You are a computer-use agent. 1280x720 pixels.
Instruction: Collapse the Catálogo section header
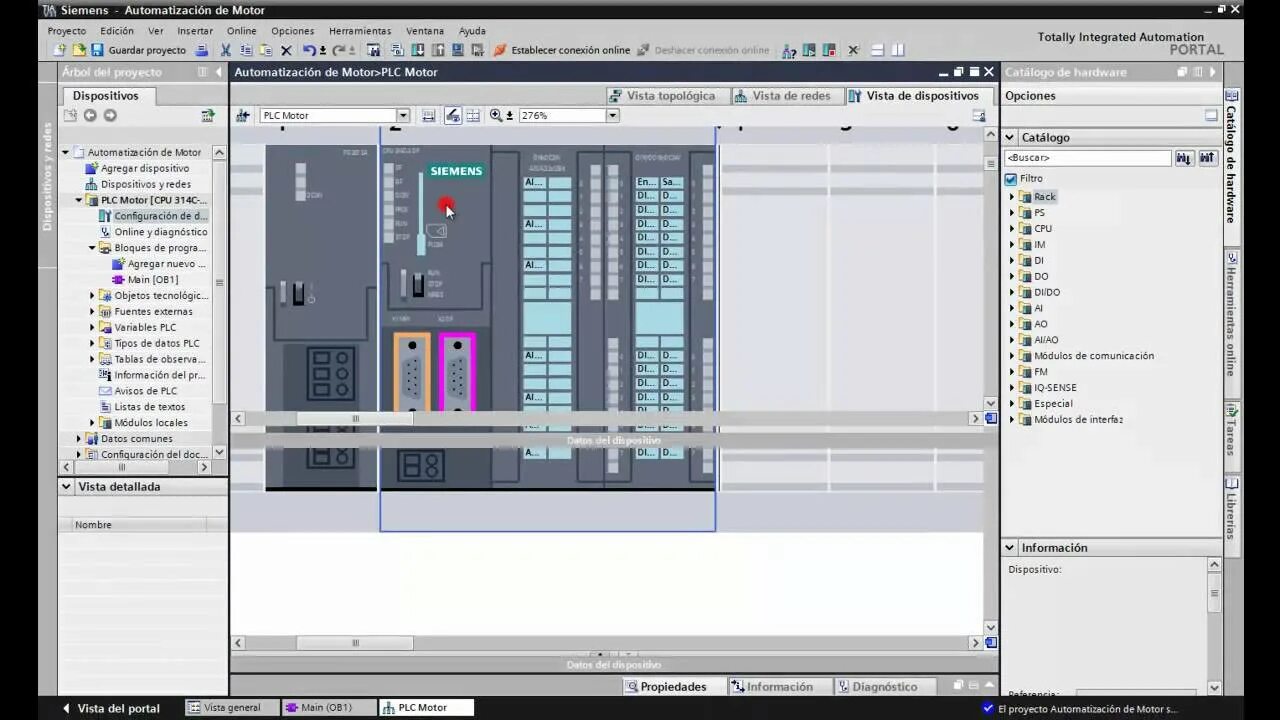point(1010,138)
